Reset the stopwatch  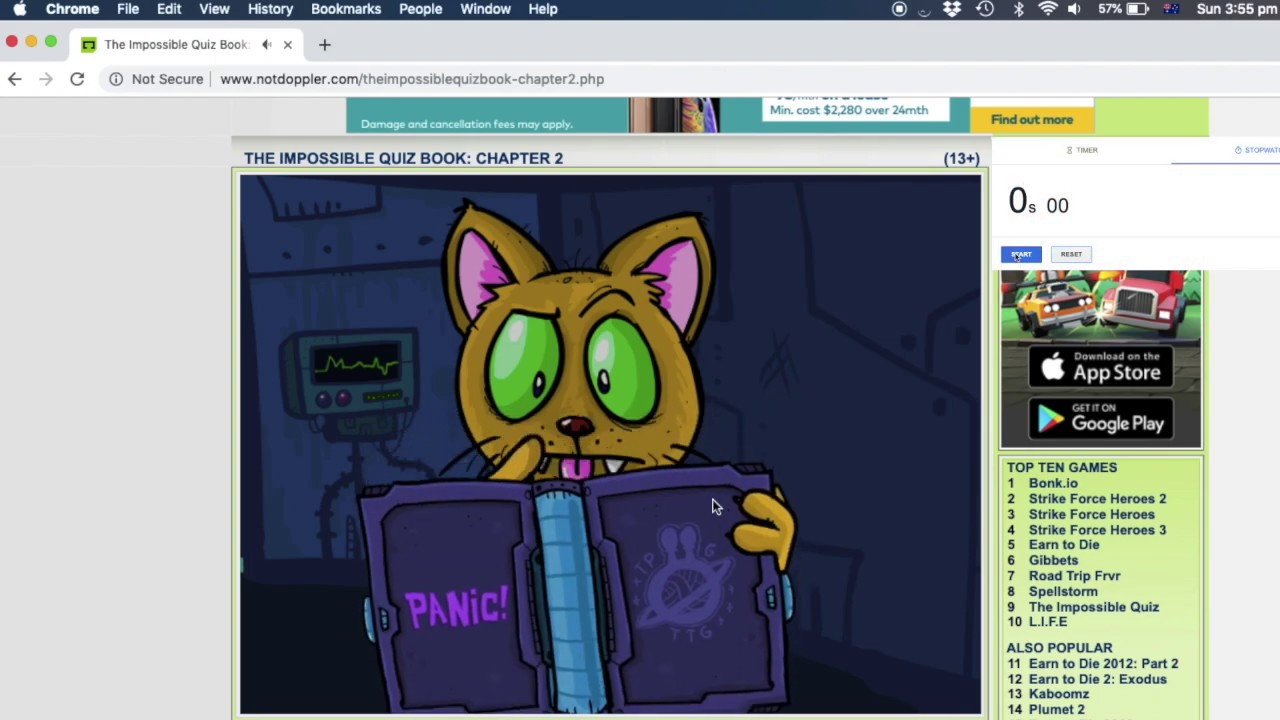coord(1071,254)
